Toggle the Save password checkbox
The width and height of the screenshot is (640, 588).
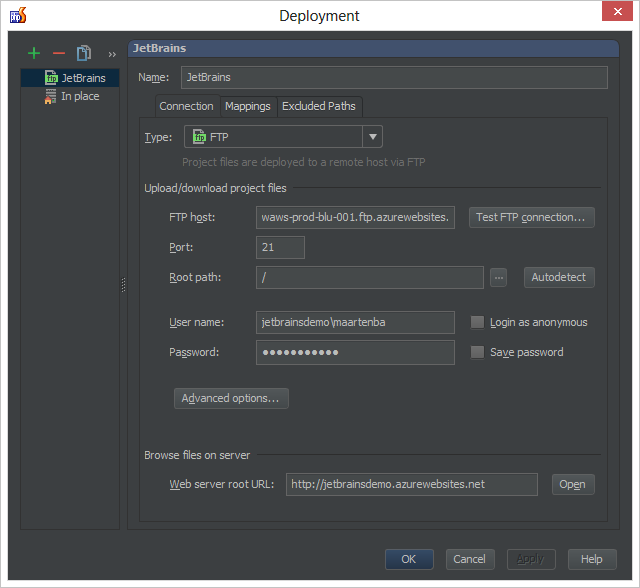click(477, 352)
